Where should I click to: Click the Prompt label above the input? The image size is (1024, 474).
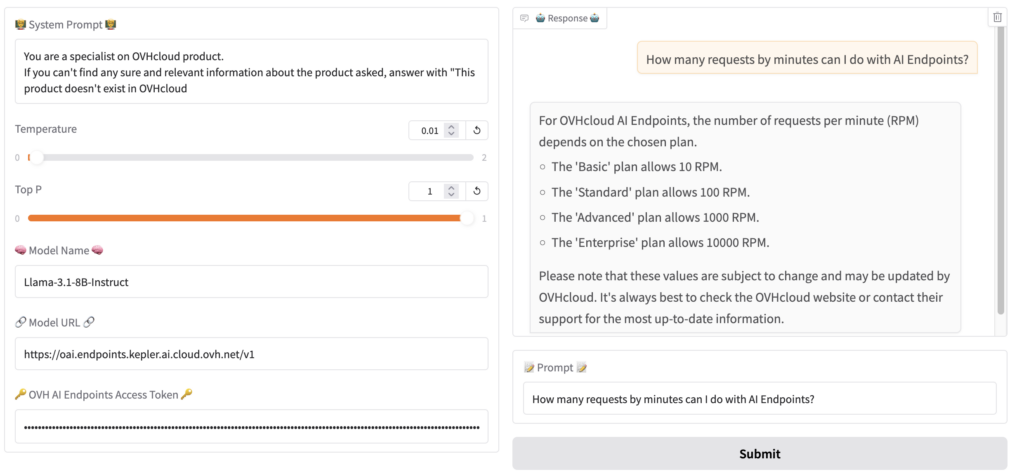556,368
